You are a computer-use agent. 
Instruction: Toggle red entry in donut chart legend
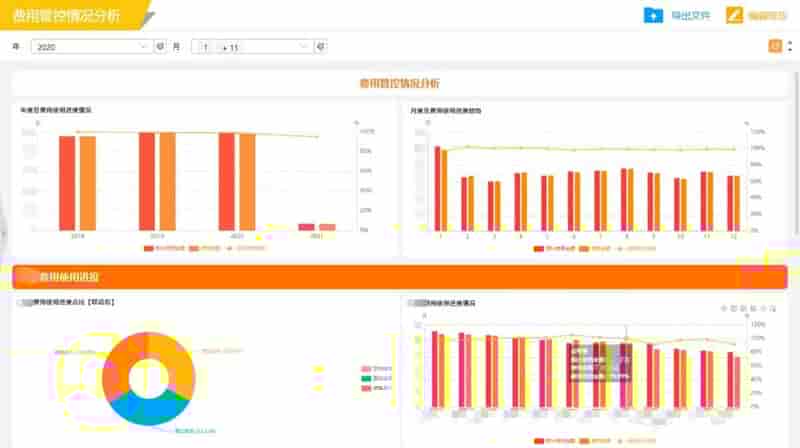coord(376,388)
